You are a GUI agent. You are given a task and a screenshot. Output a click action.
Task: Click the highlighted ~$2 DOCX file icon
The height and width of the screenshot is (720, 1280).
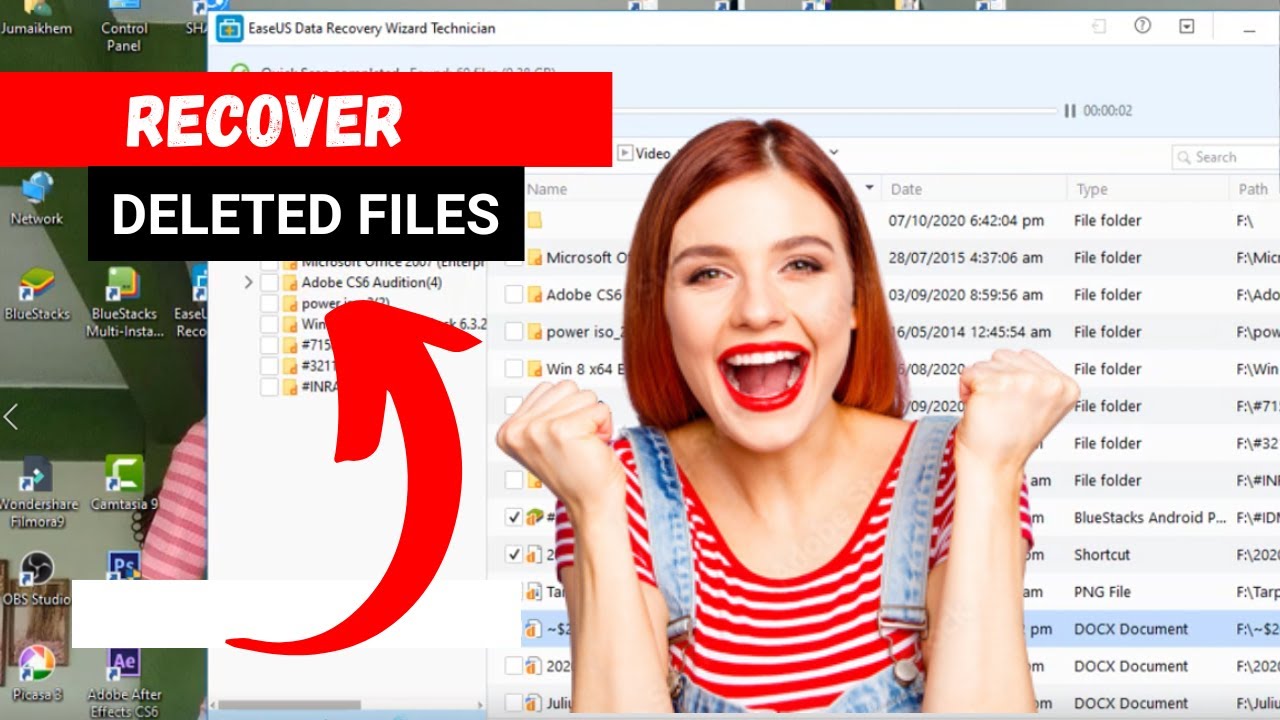click(534, 629)
